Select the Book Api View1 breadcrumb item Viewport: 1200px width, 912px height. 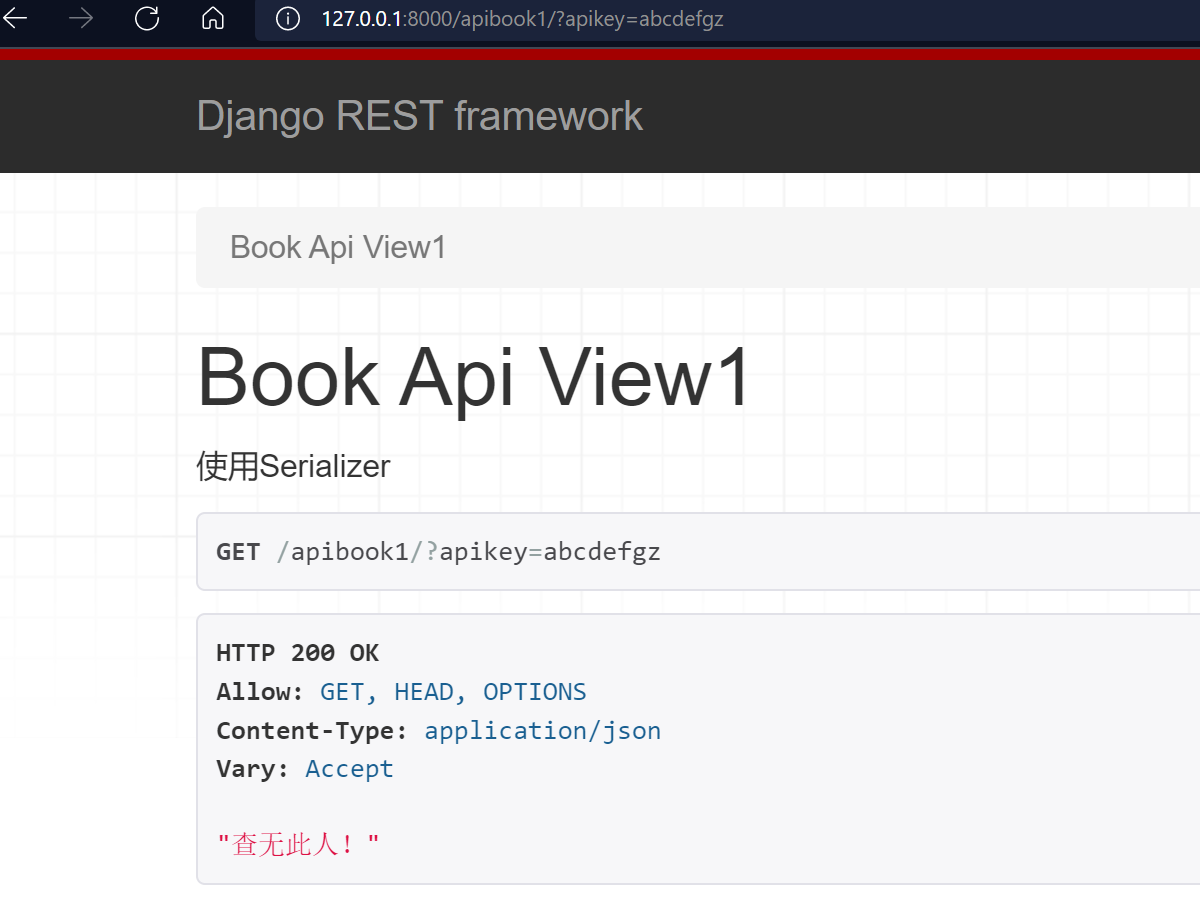coord(338,247)
